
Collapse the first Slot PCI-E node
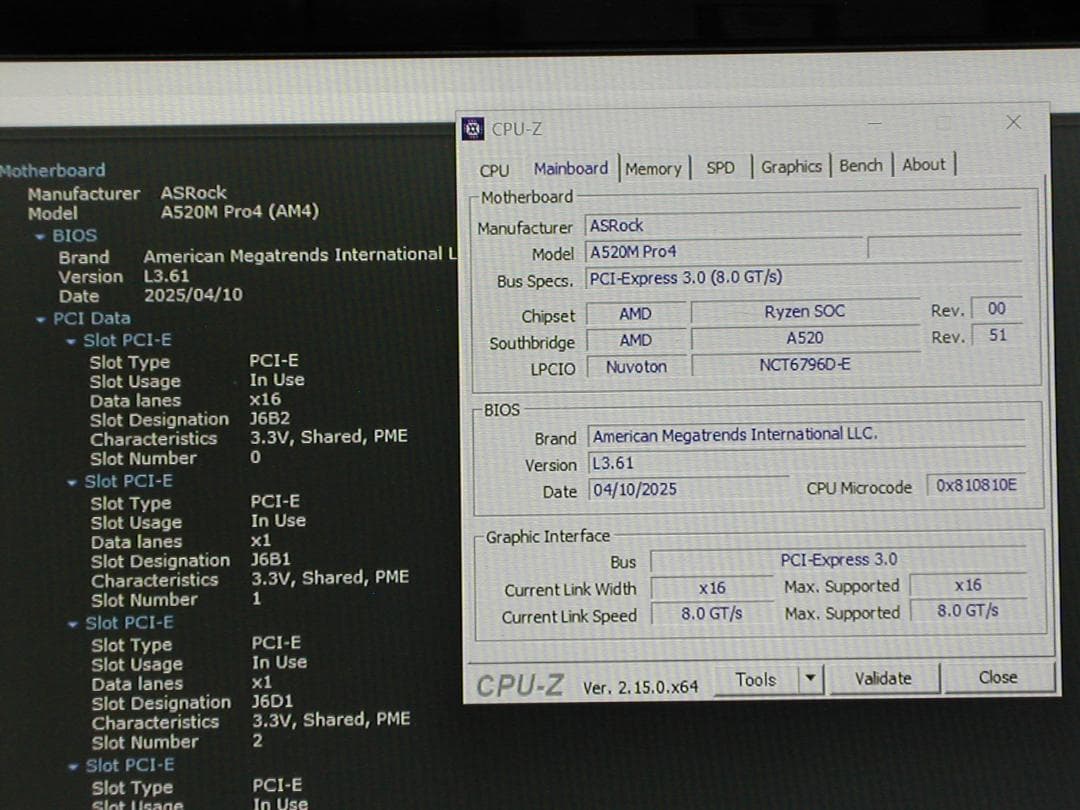pyautogui.click(x=71, y=340)
